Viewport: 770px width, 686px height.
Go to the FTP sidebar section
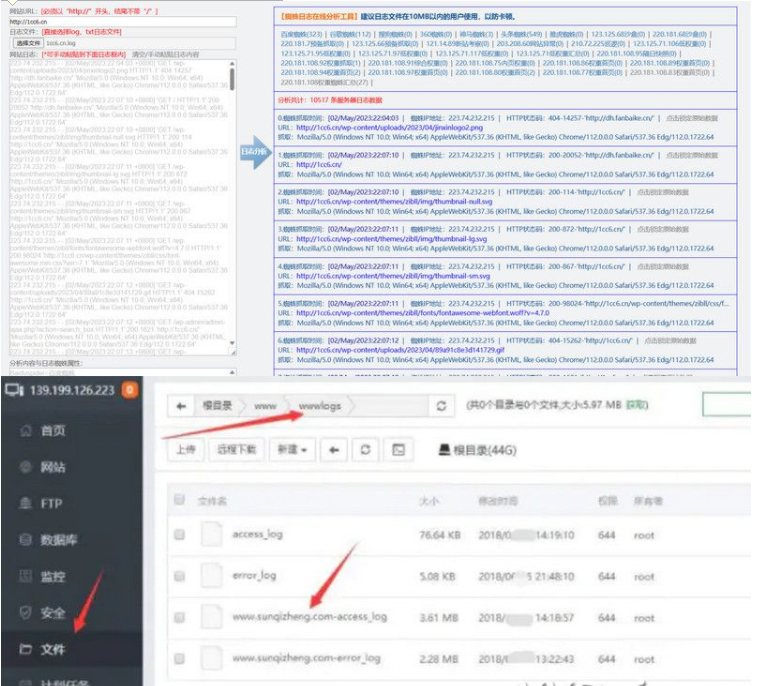point(50,503)
